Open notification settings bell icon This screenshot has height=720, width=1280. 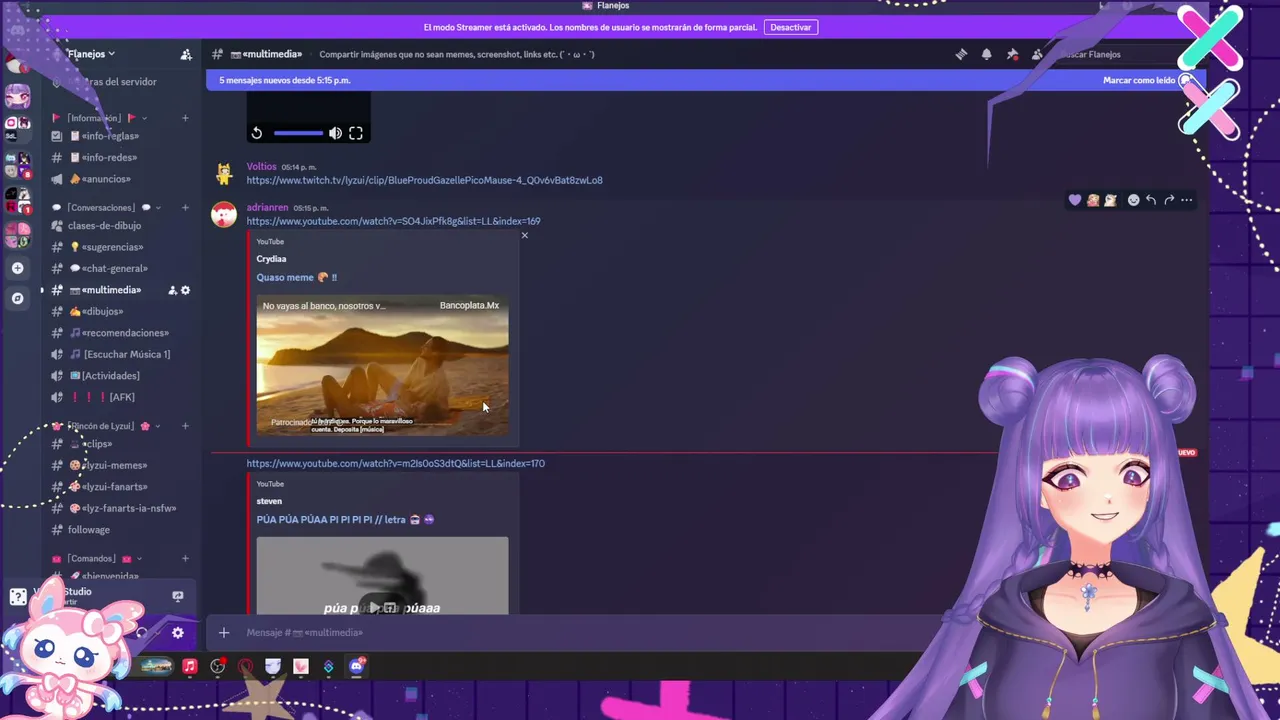[x=987, y=54]
